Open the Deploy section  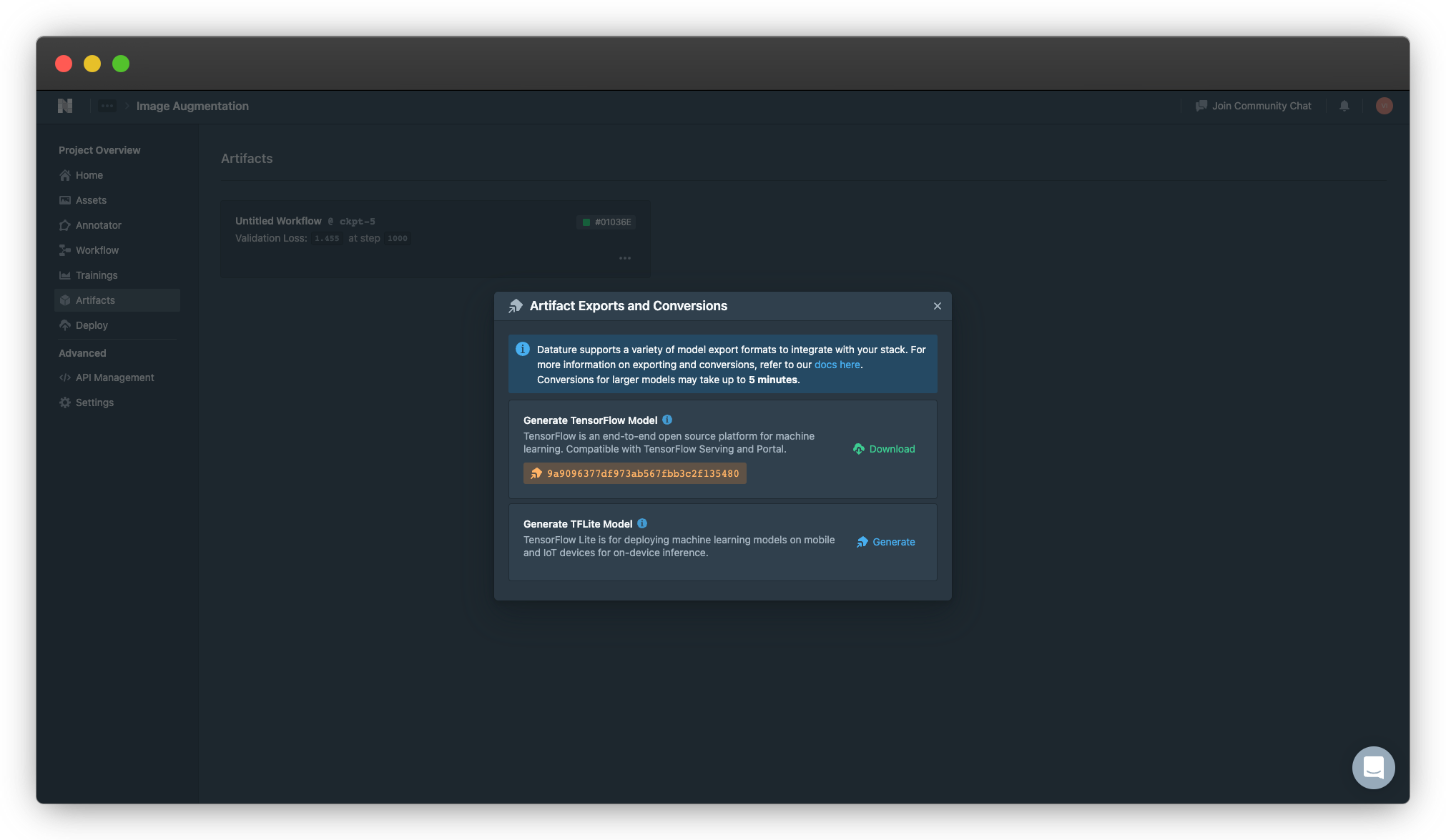click(92, 325)
